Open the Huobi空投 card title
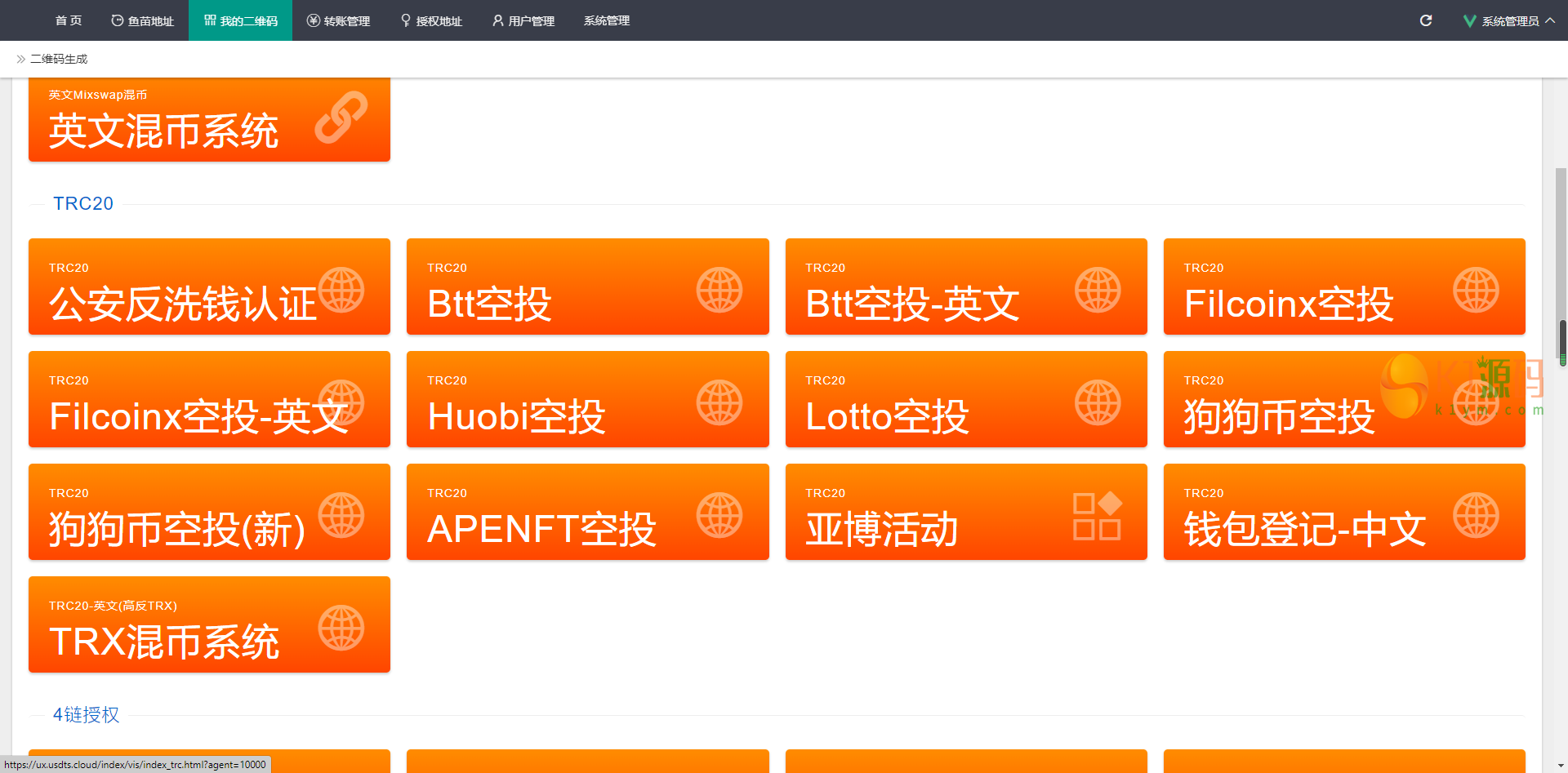The height and width of the screenshot is (773, 1568). click(x=517, y=417)
